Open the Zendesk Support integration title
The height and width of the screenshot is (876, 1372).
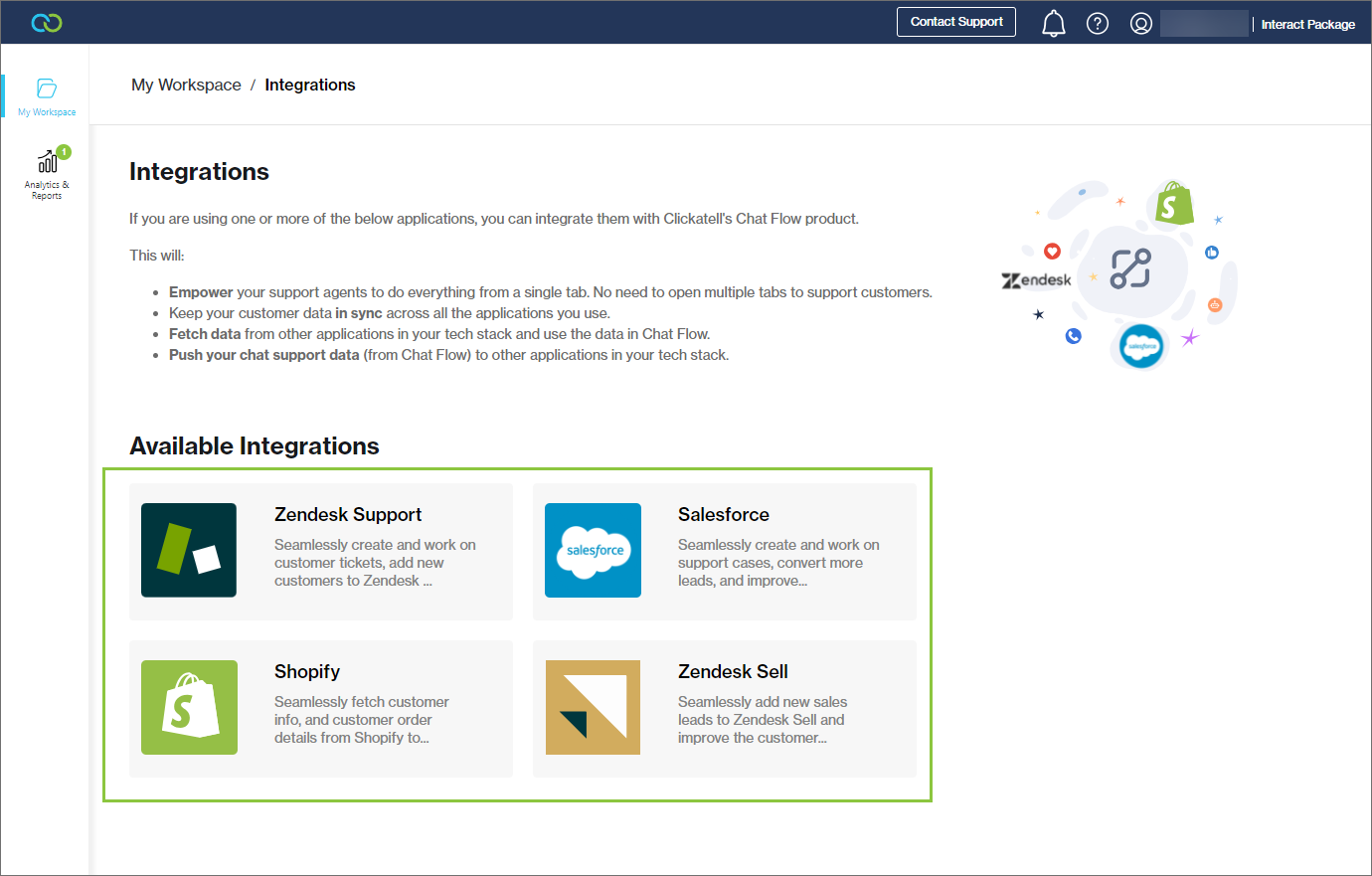click(348, 515)
